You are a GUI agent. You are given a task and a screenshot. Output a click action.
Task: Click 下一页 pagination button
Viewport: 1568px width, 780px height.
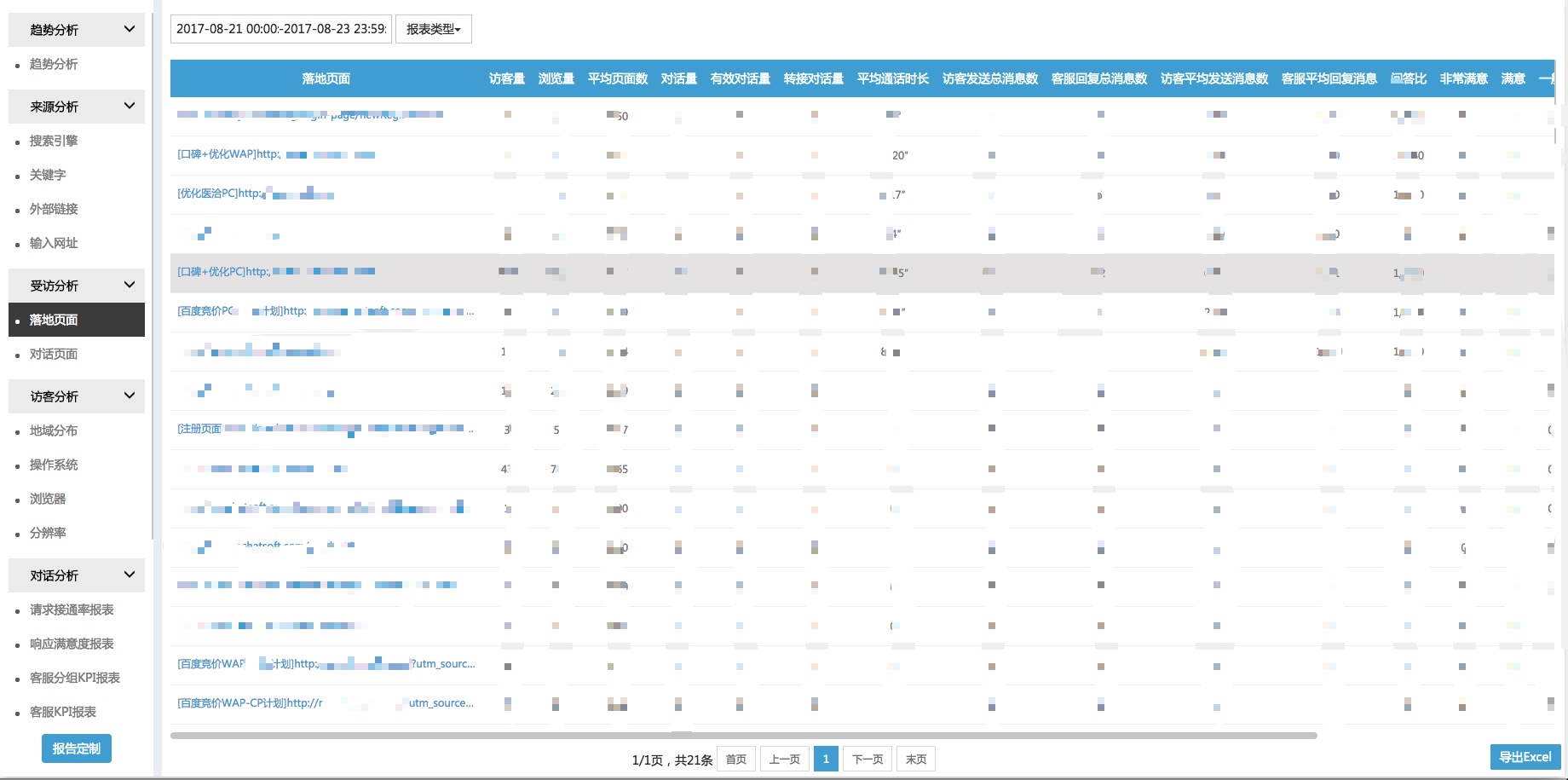click(868, 759)
